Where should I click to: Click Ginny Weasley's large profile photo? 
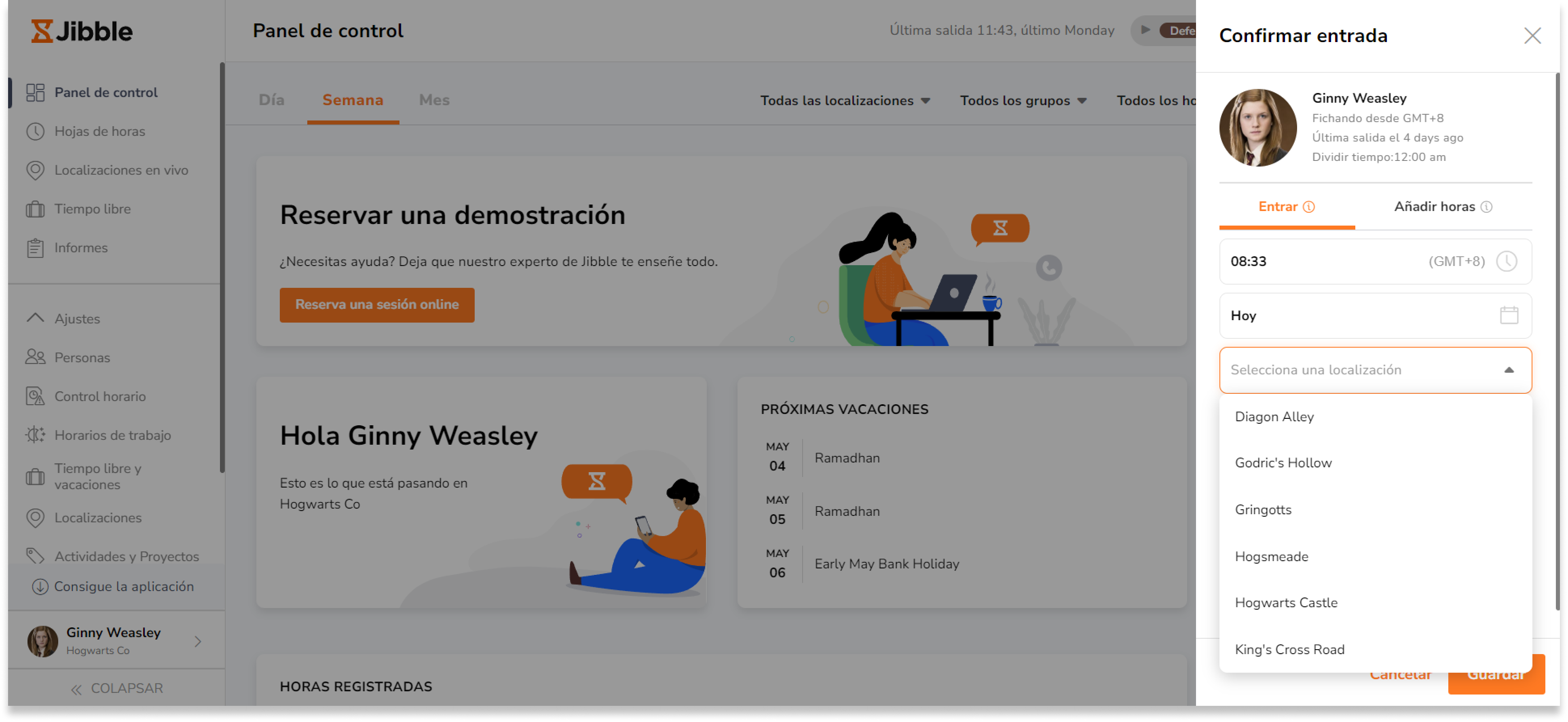pos(1258,128)
